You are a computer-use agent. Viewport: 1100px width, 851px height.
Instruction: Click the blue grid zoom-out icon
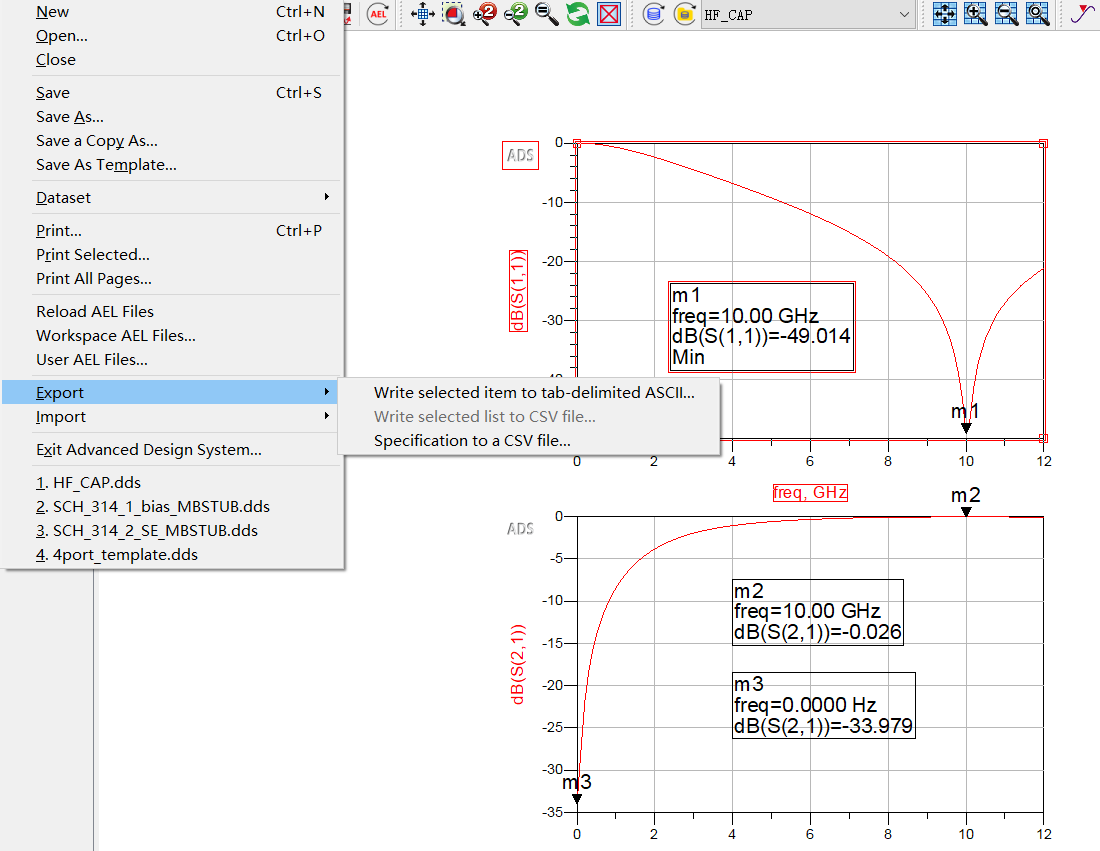[1007, 13]
